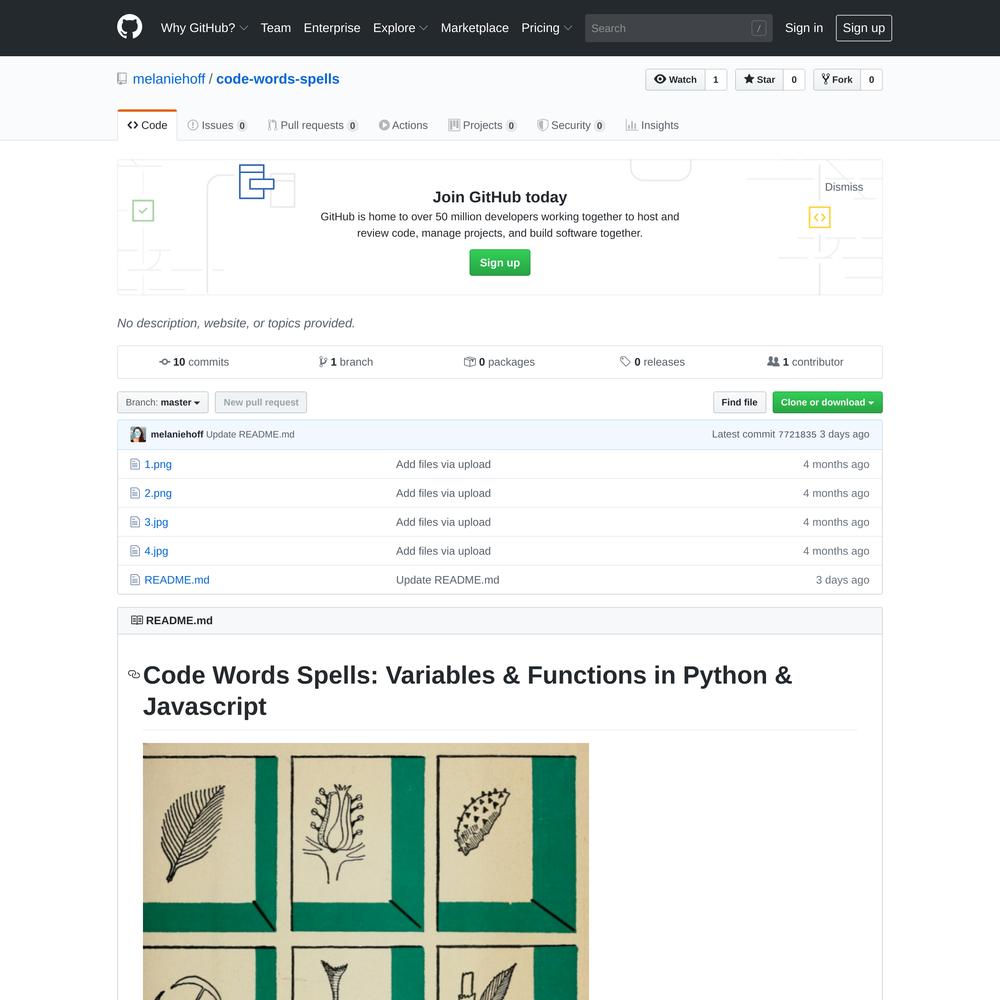Image resolution: width=1000 pixels, height=1000 pixels.
Task: Open the fork count next to Fork
Action: pyautogui.click(x=871, y=80)
